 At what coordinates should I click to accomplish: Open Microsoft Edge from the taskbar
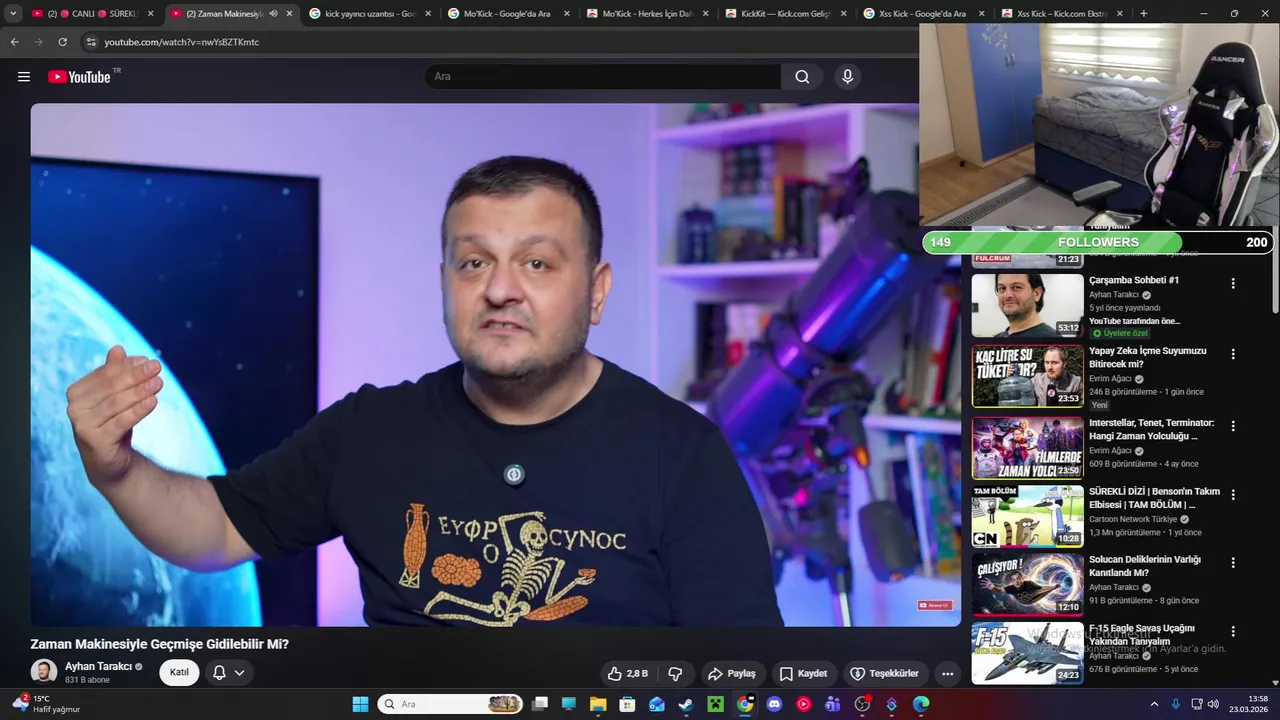coord(921,704)
